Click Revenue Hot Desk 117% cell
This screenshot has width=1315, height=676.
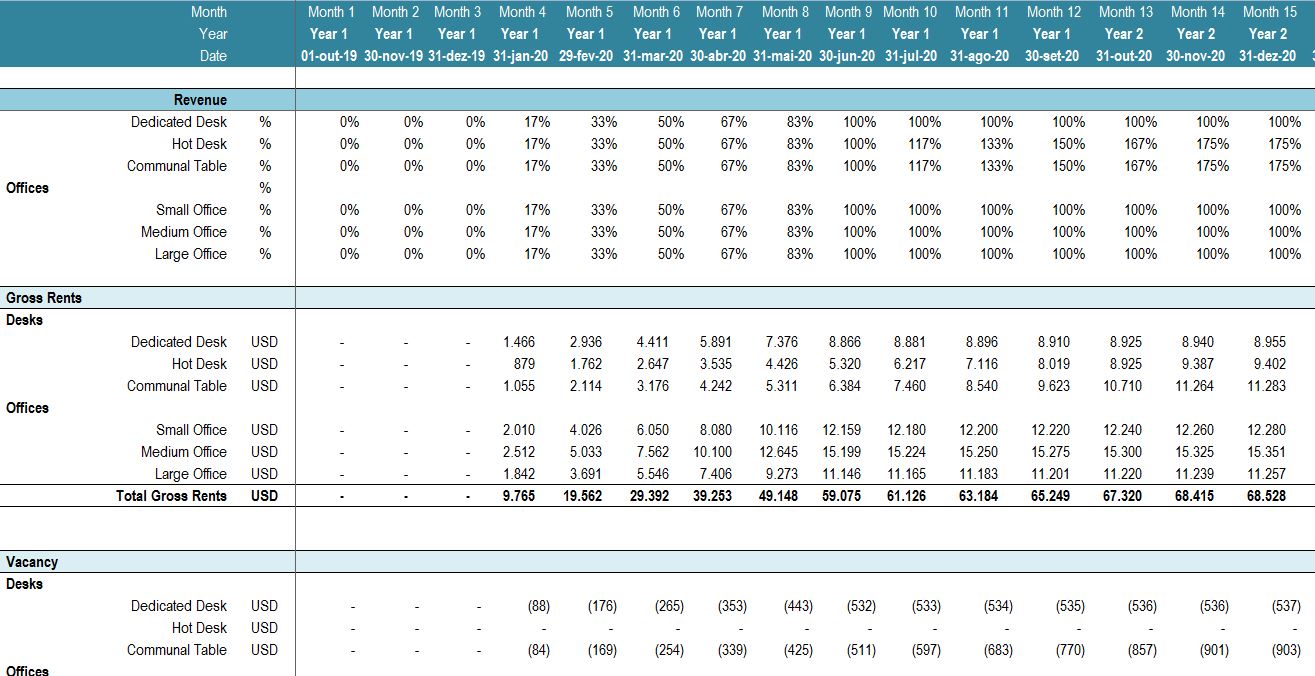click(x=925, y=144)
